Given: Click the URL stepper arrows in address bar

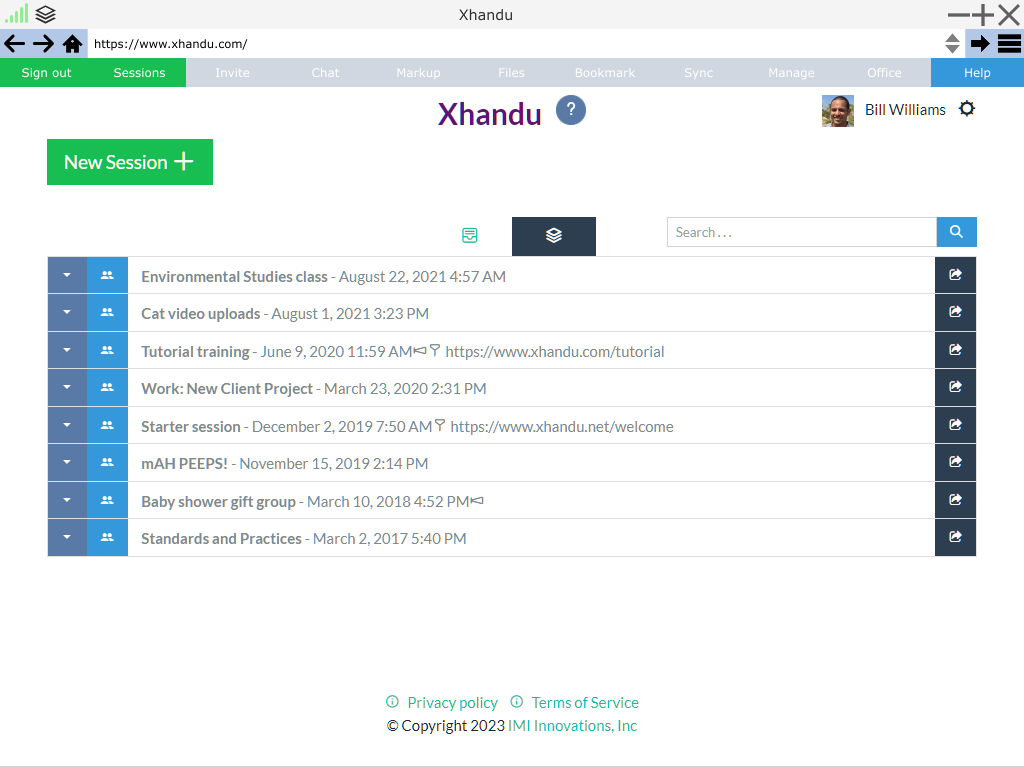Looking at the screenshot, I should 952,44.
